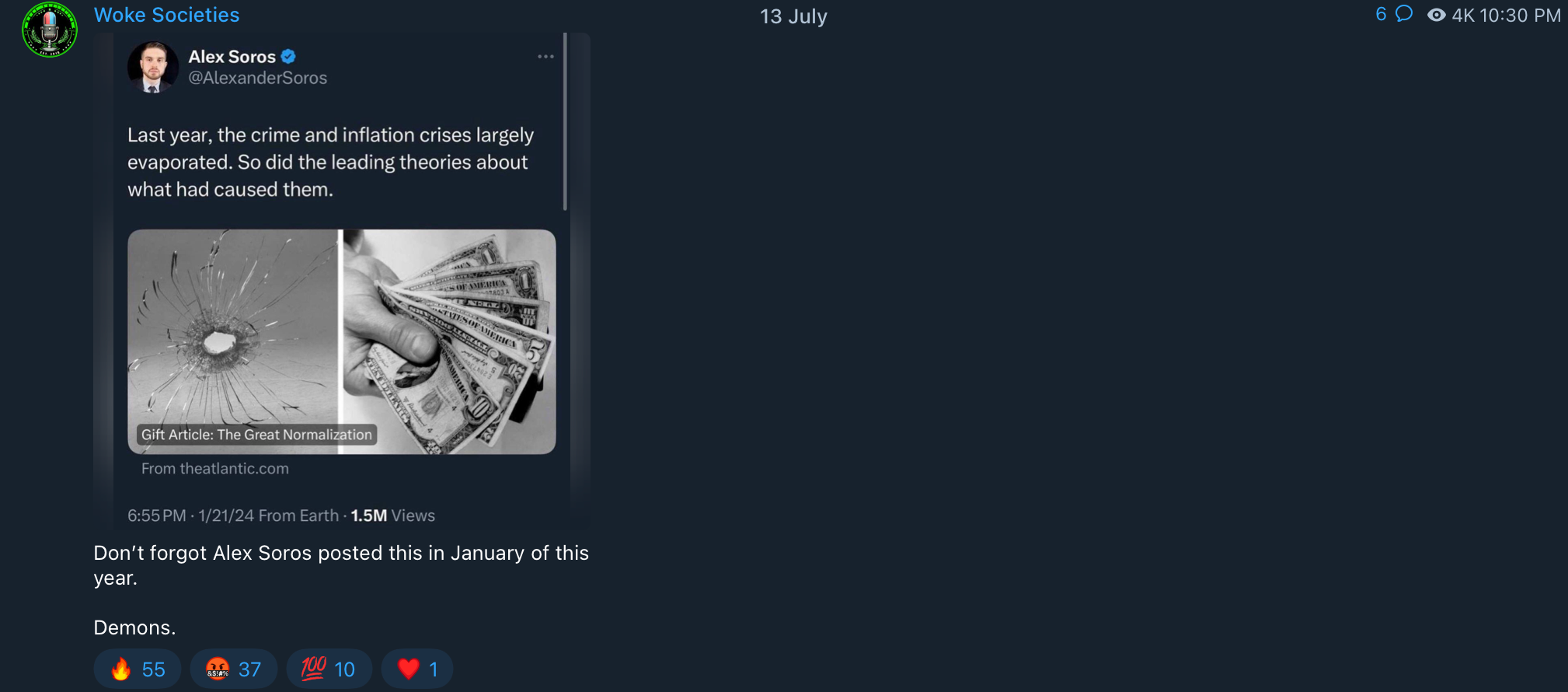Click the @AlexanderSoros handle
This screenshot has height=692, width=1568.
point(257,78)
